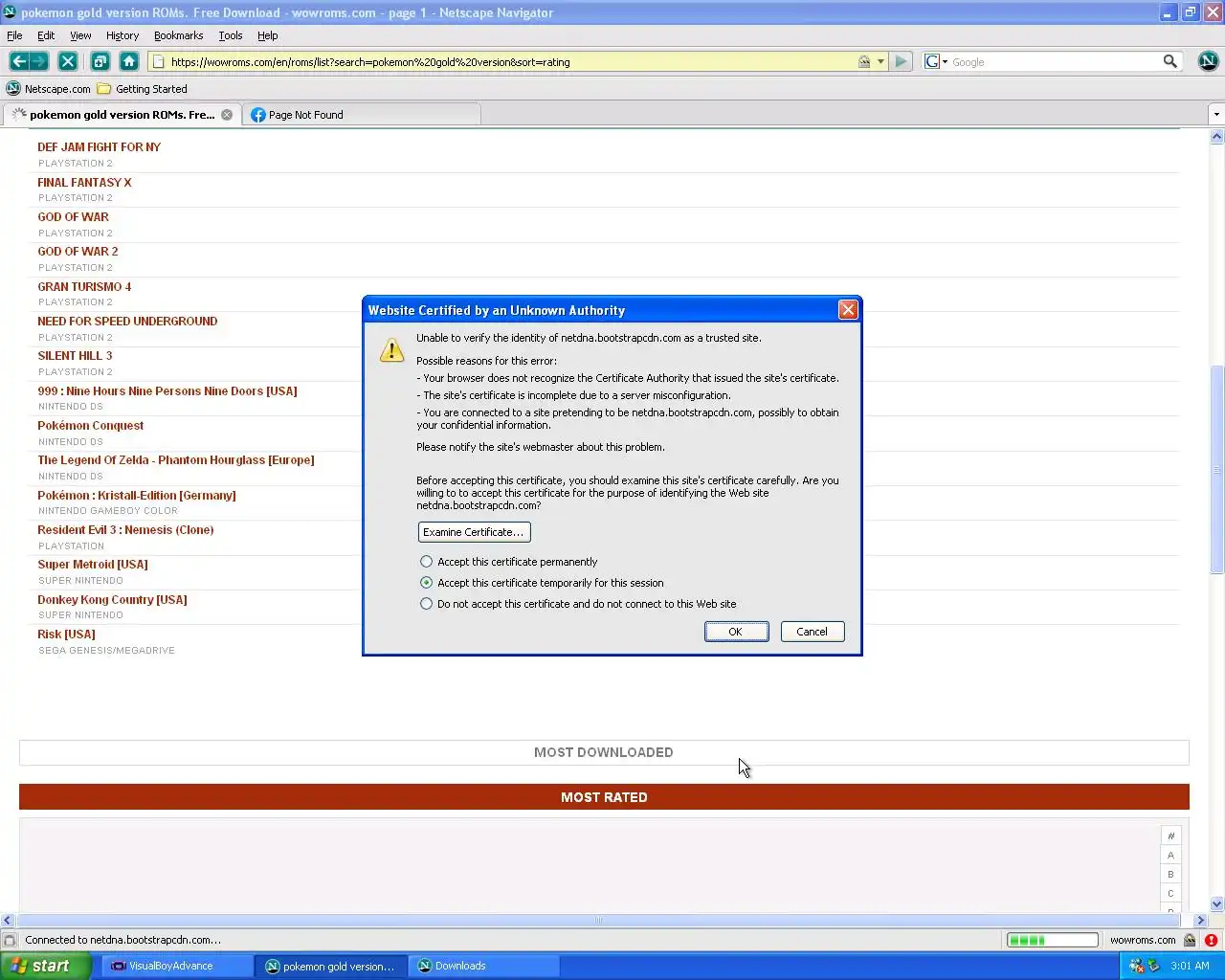Open the SILENT HILL 3 link
The width and height of the screenshot is (1225, 980).
click(x=75, y=356)
